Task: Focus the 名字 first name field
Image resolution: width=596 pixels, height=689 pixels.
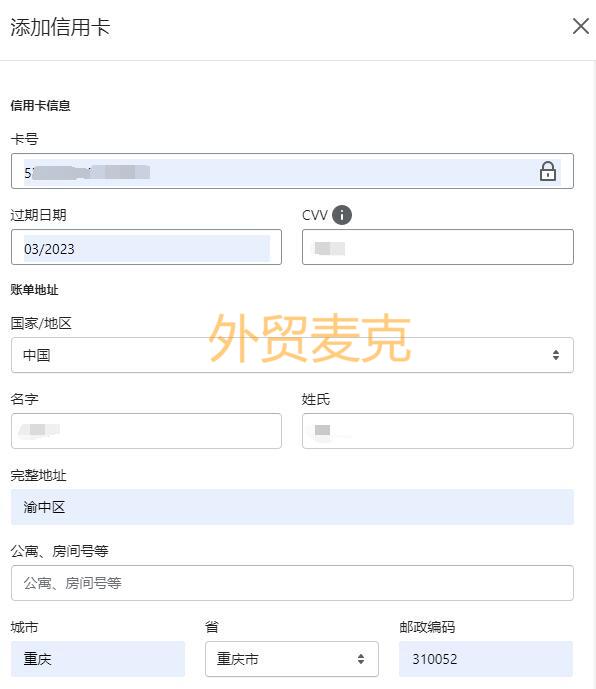Action: (146, 431)
